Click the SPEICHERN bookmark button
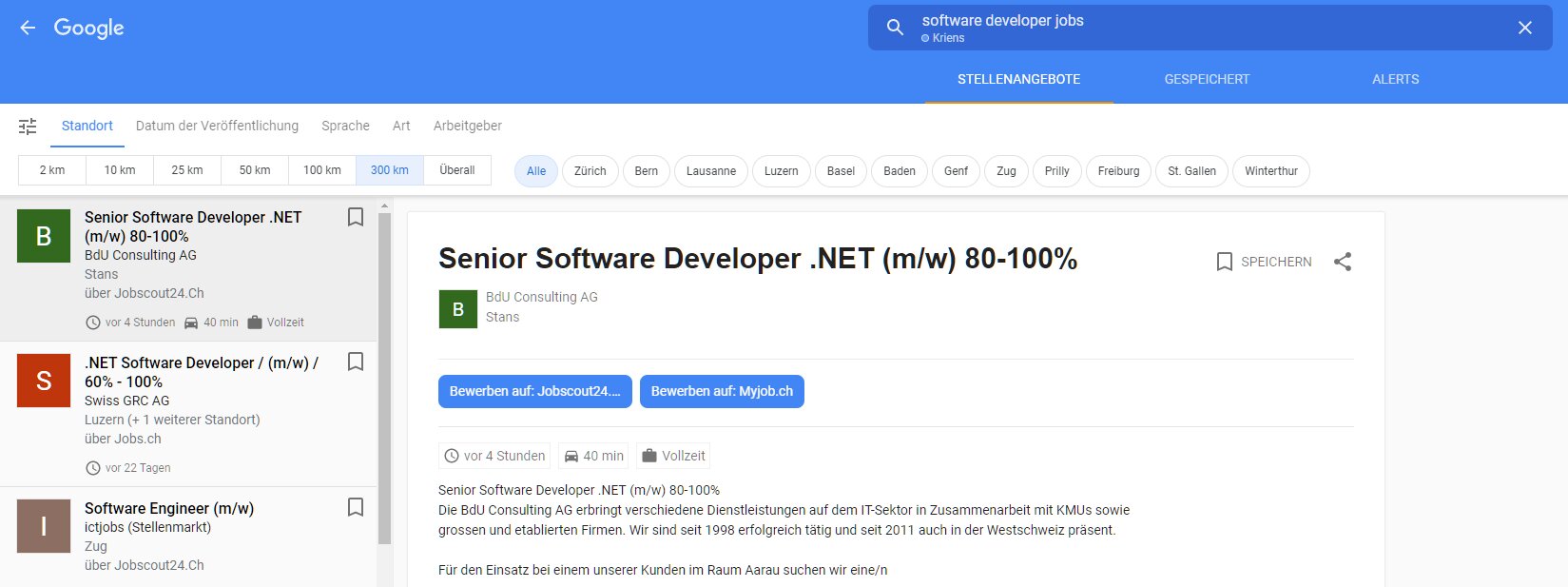 click(1264, 262)
